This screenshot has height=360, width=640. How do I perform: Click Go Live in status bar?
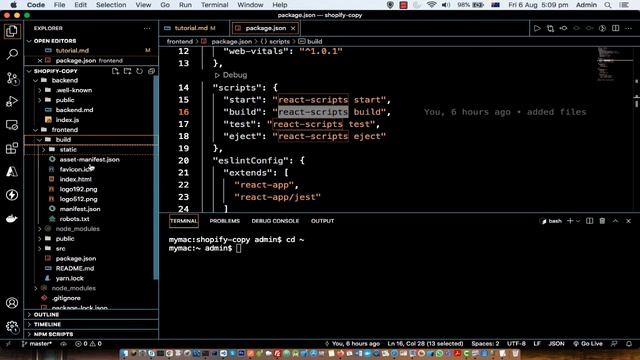pyautogui.click(x=588, y=344)
